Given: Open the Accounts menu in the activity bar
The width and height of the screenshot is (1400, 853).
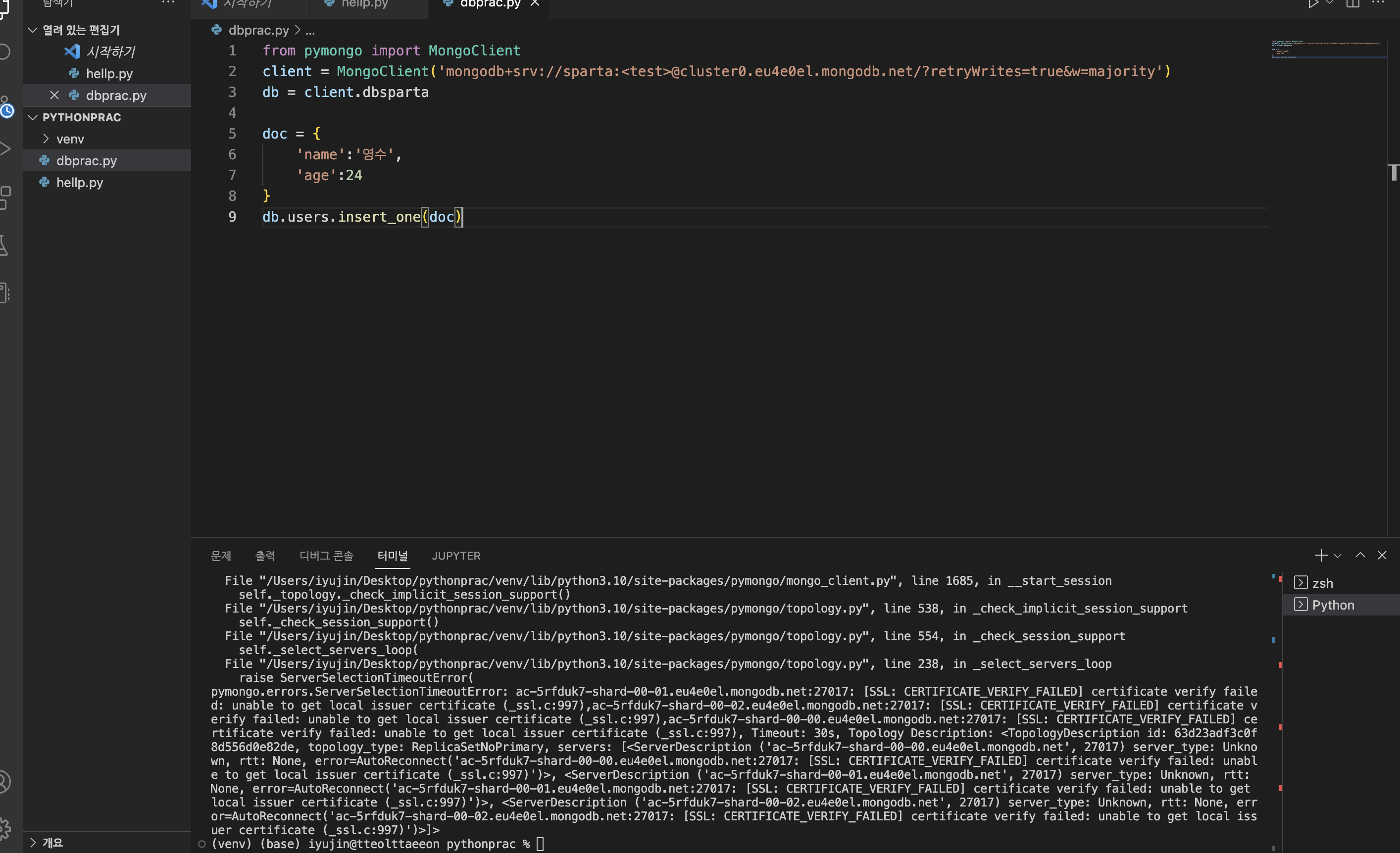Looking at the screenshot, I should 4,781.
